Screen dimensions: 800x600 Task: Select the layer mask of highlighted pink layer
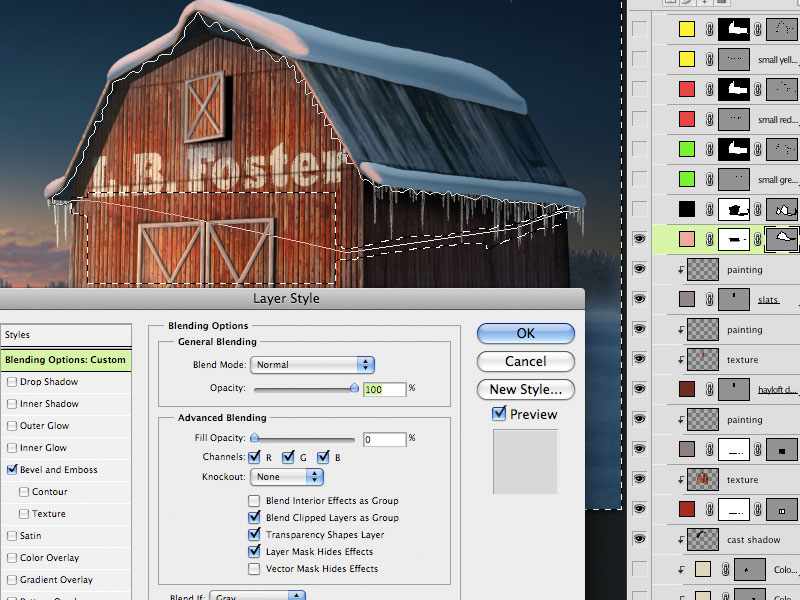click(x=734, y=239)
